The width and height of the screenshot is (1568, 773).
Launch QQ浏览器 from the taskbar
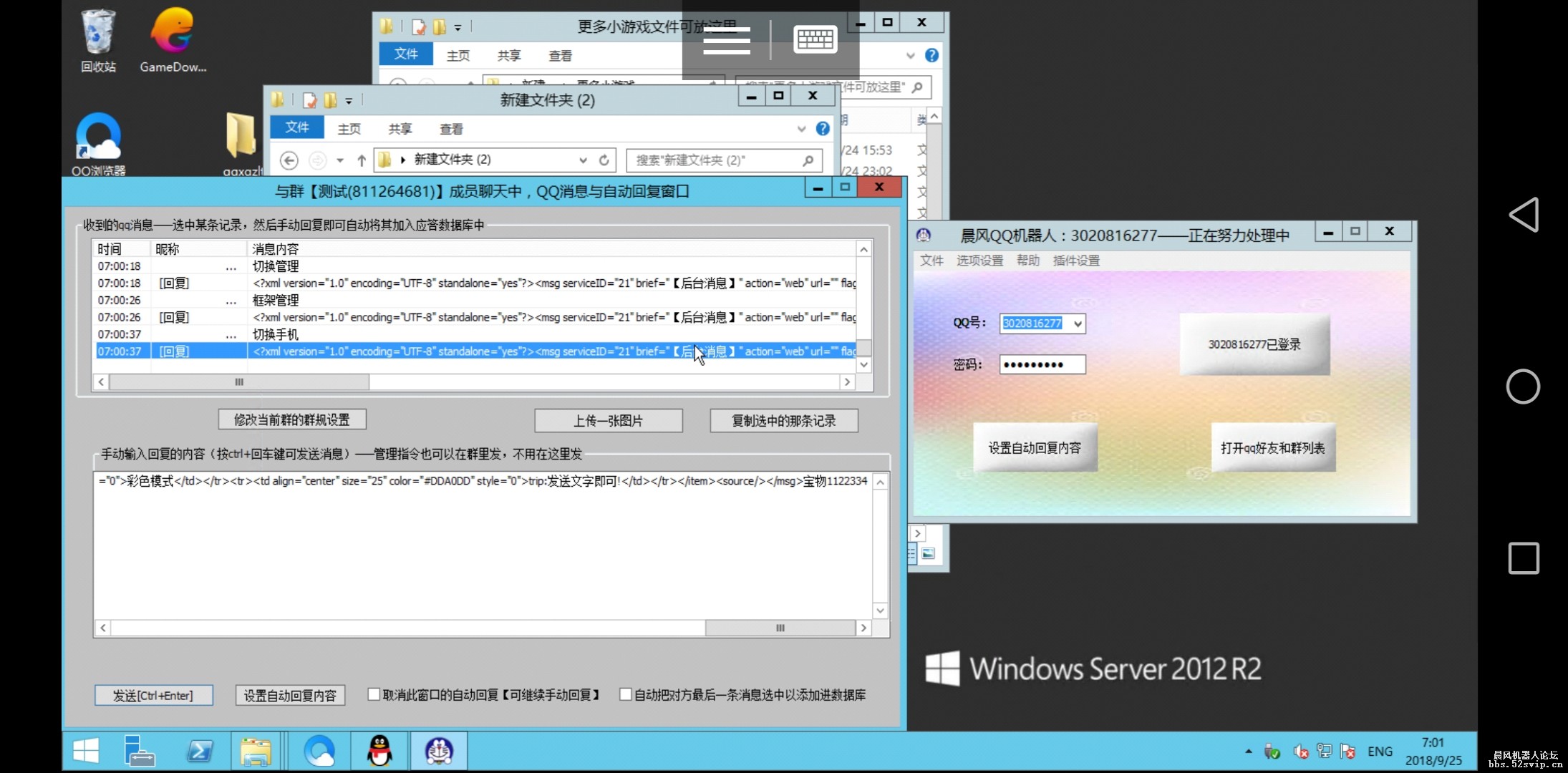pyautogui.click(x=320, y=751)
